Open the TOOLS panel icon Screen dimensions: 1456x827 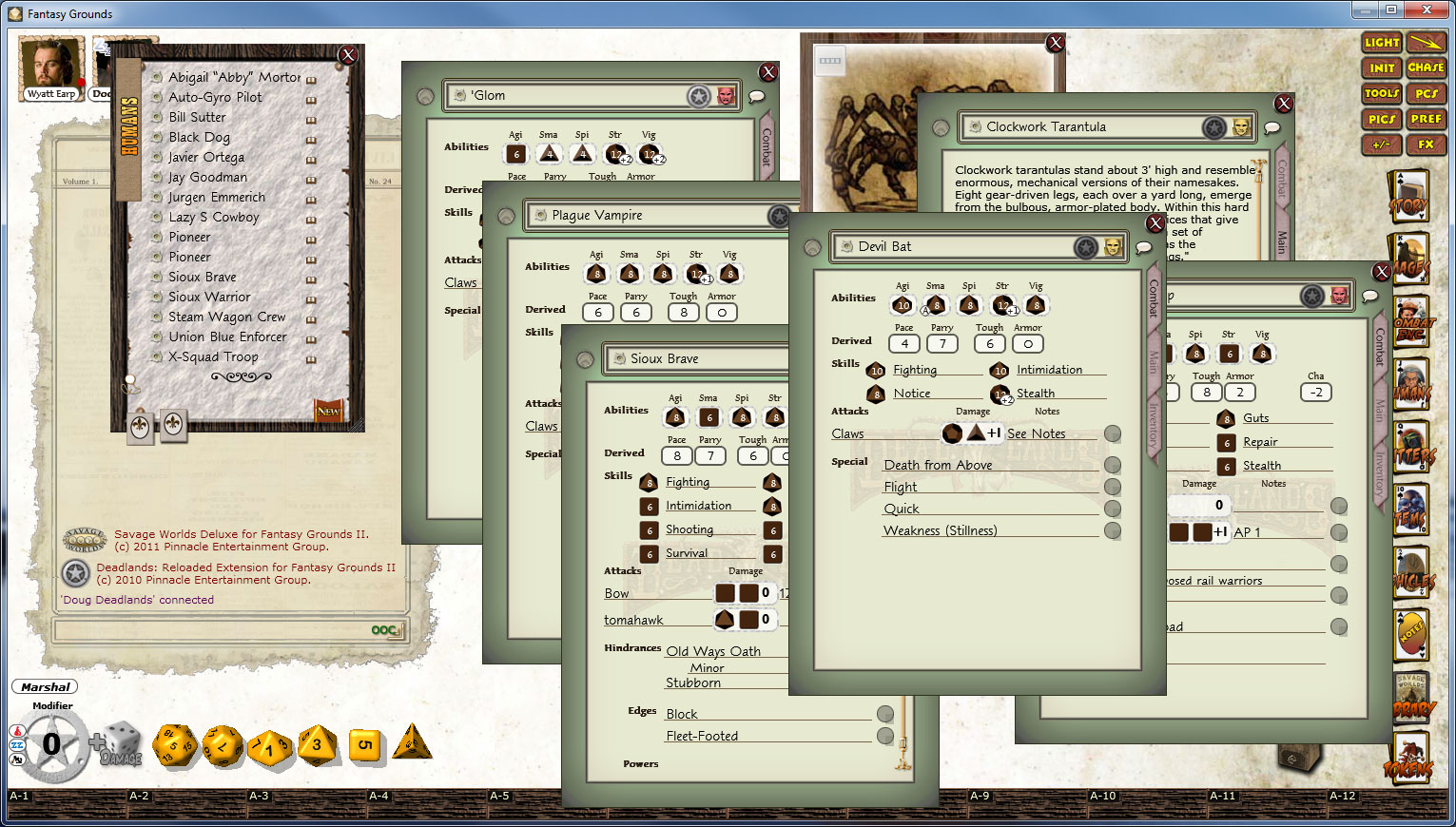tap(1381, 93)
